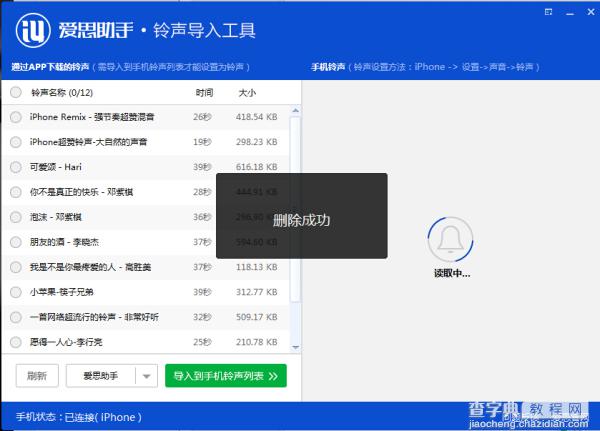Click scrollbar down arrow in ringtone list
600x431 pixels.
[295, 348]
